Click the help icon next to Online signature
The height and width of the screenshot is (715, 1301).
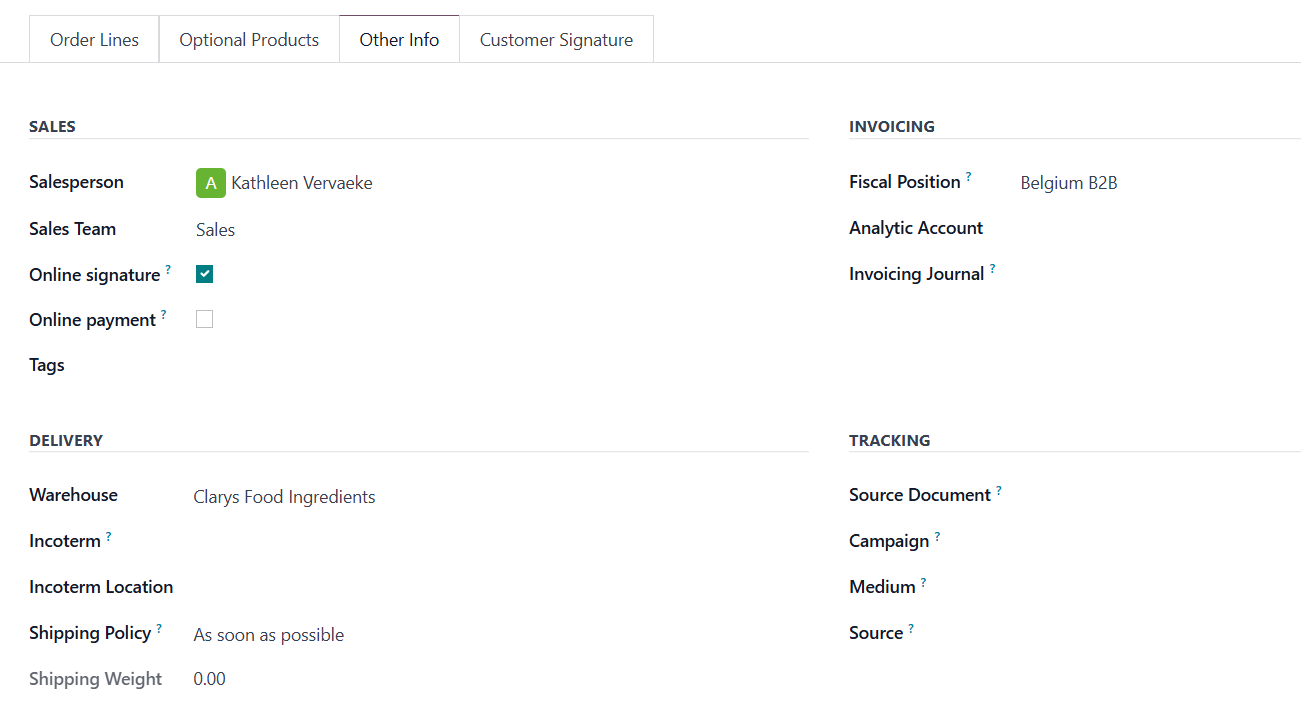(168, 270)
